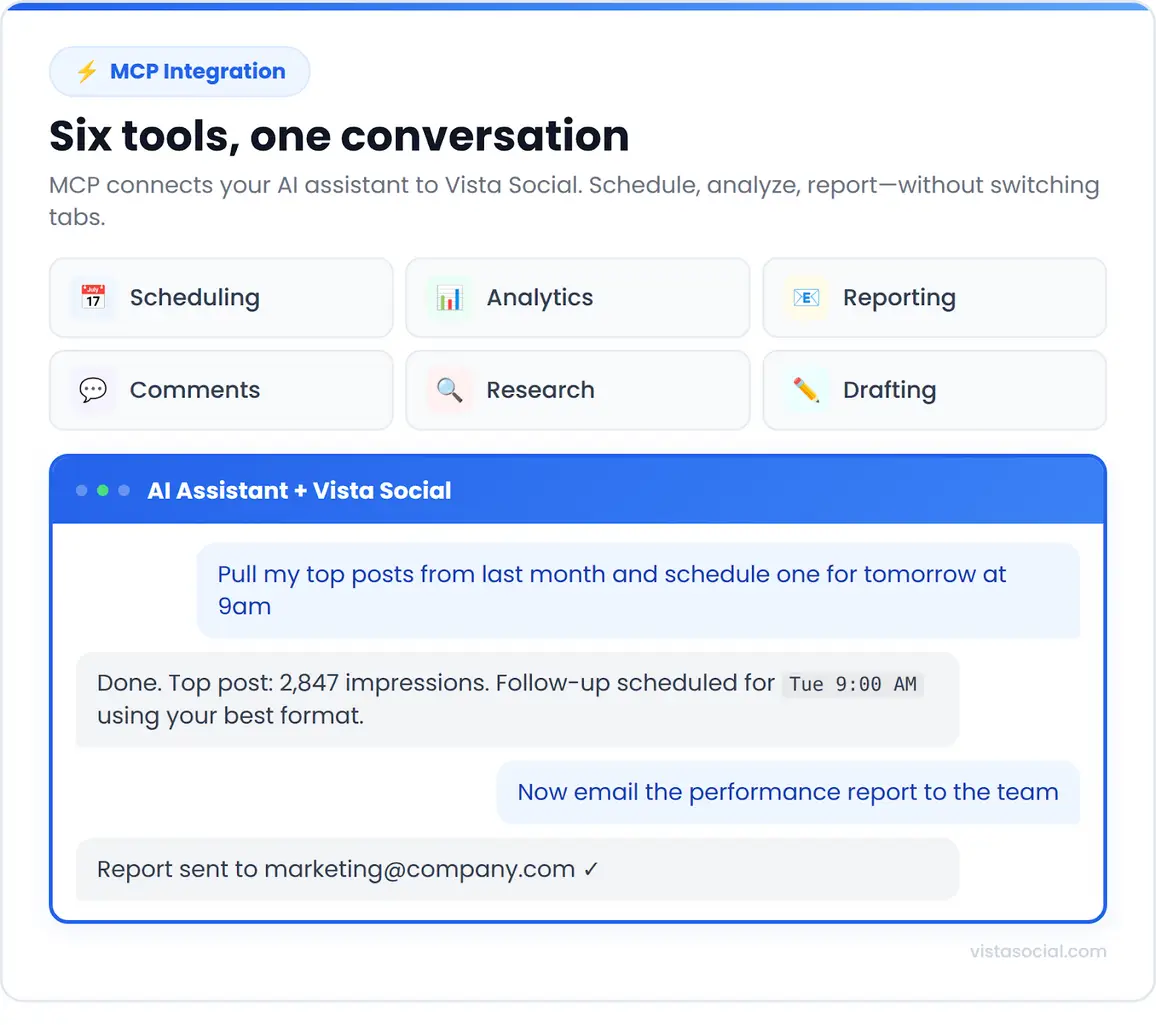Image resolution: width=1156 pixels, height=1025 pixels.
Task: Click the MCP Integration badge text
Action: click(x=197, y=72)
